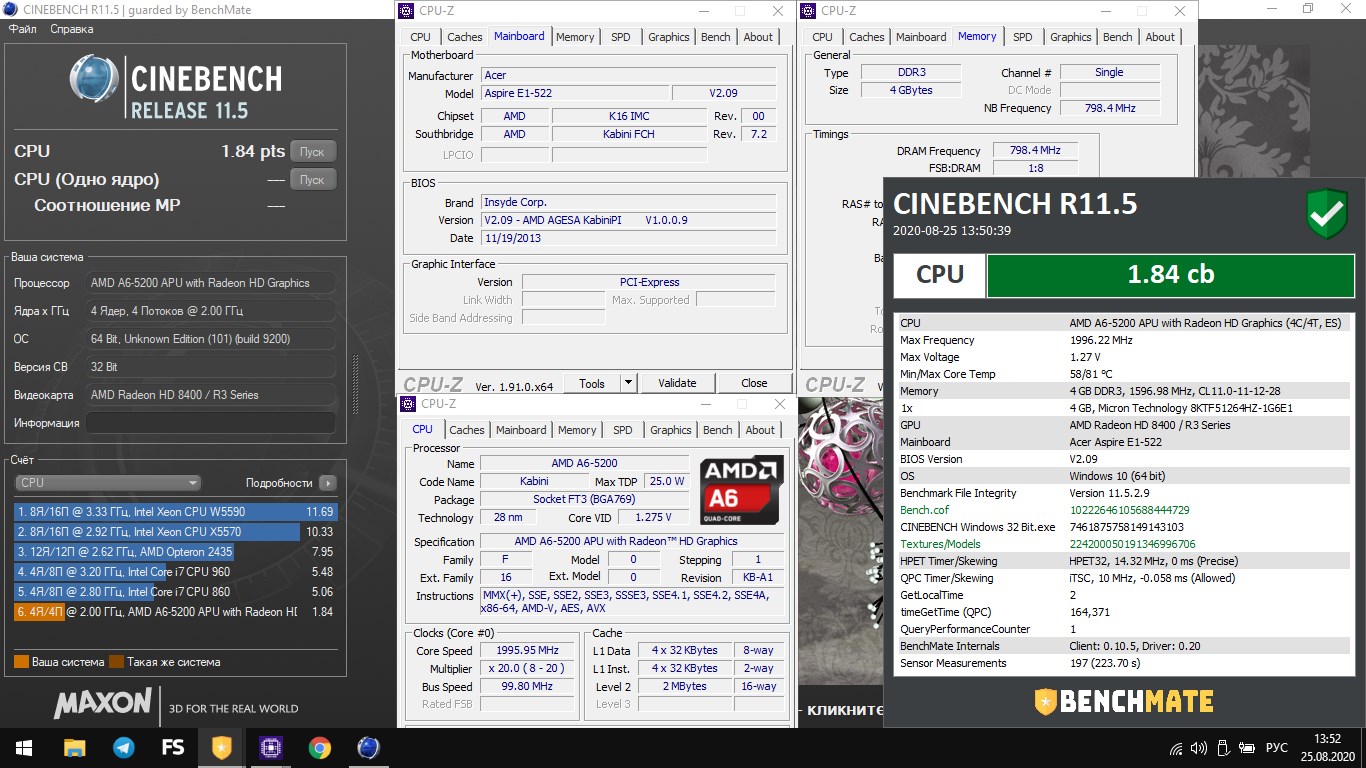The width and height of the screenshot is (1366, 768).
Task: Click Aspire E1-522 model field
Action: (574, 93)
